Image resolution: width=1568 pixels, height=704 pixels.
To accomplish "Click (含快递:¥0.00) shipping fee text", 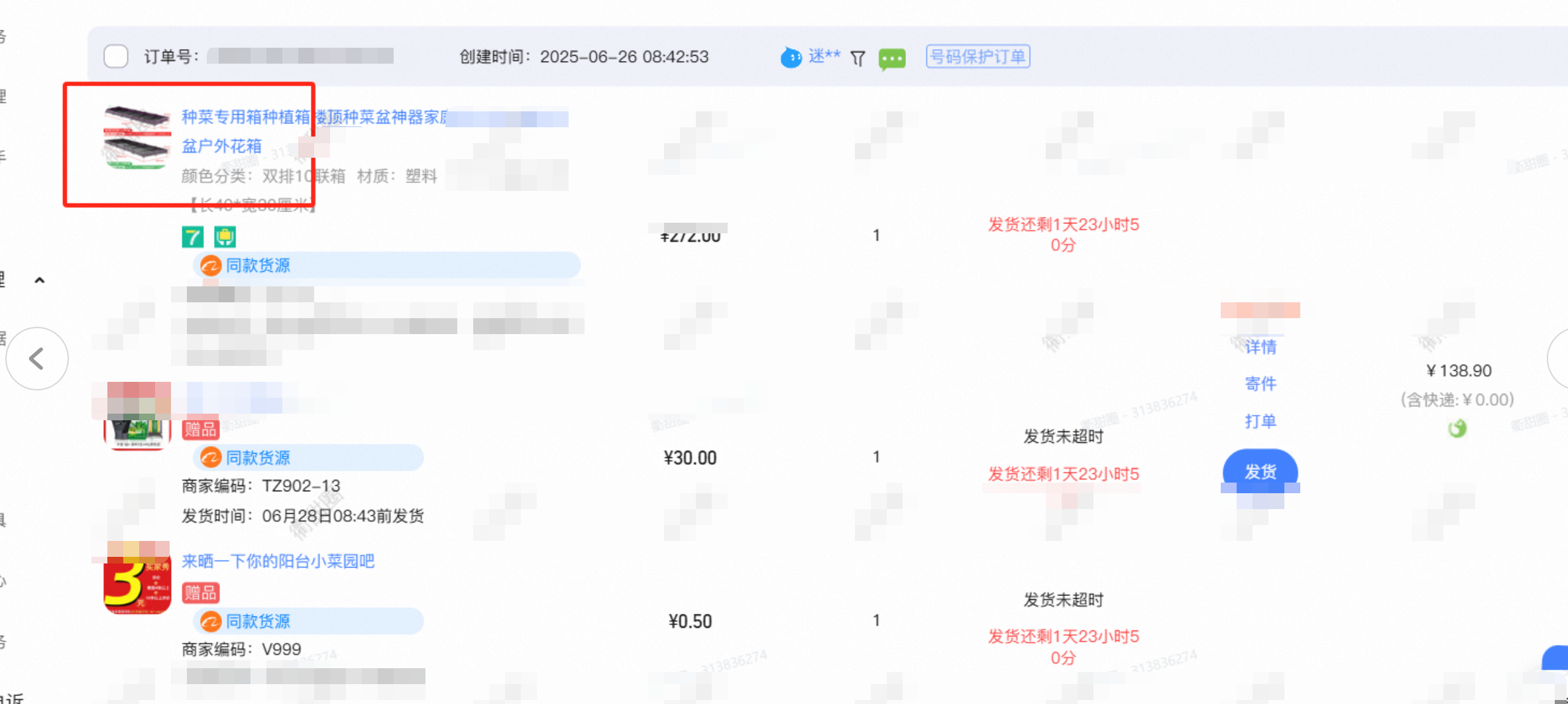I will pos(1457,400).
